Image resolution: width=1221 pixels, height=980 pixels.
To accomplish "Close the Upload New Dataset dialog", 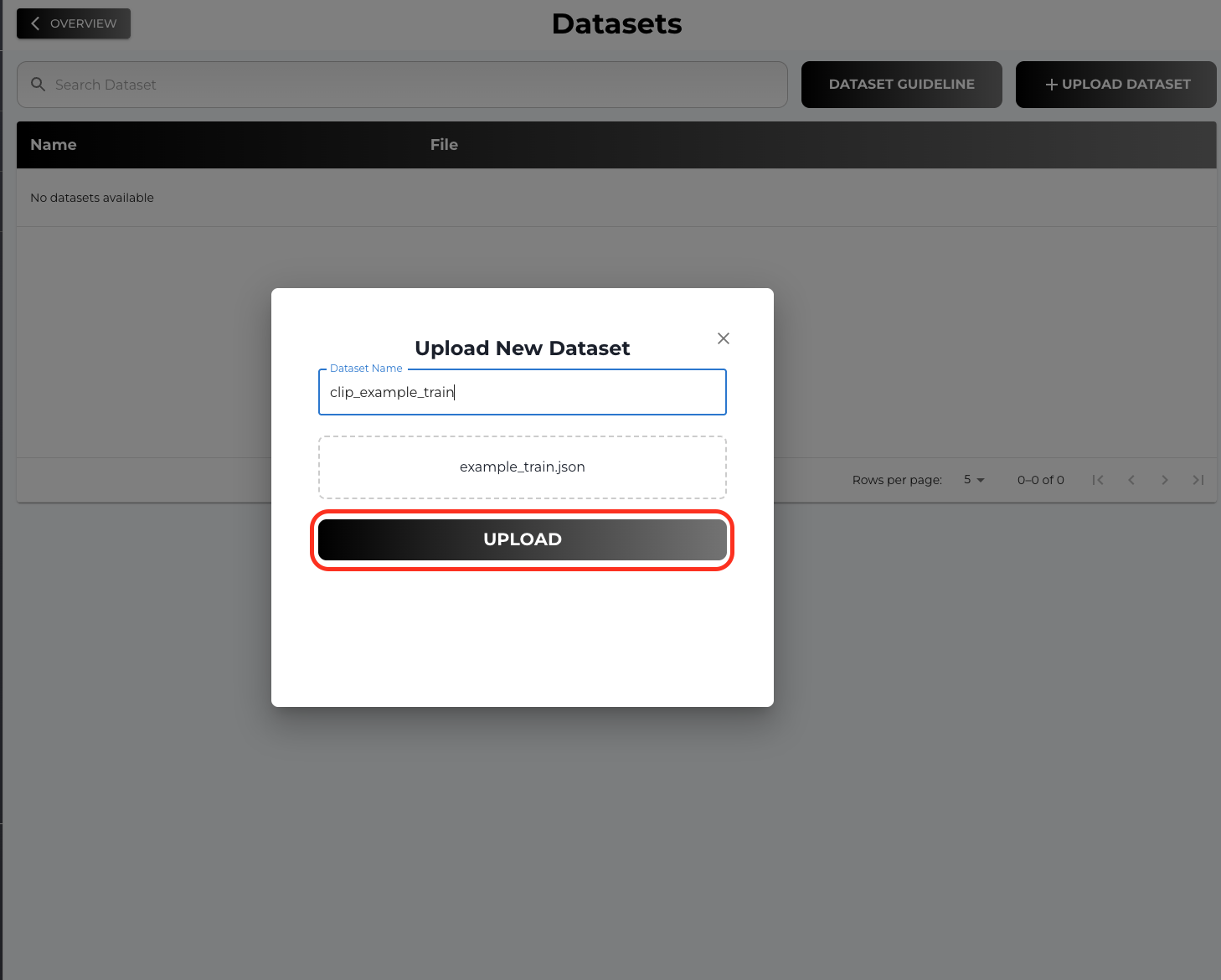I will pyautogui.click(x=723, y=338).
